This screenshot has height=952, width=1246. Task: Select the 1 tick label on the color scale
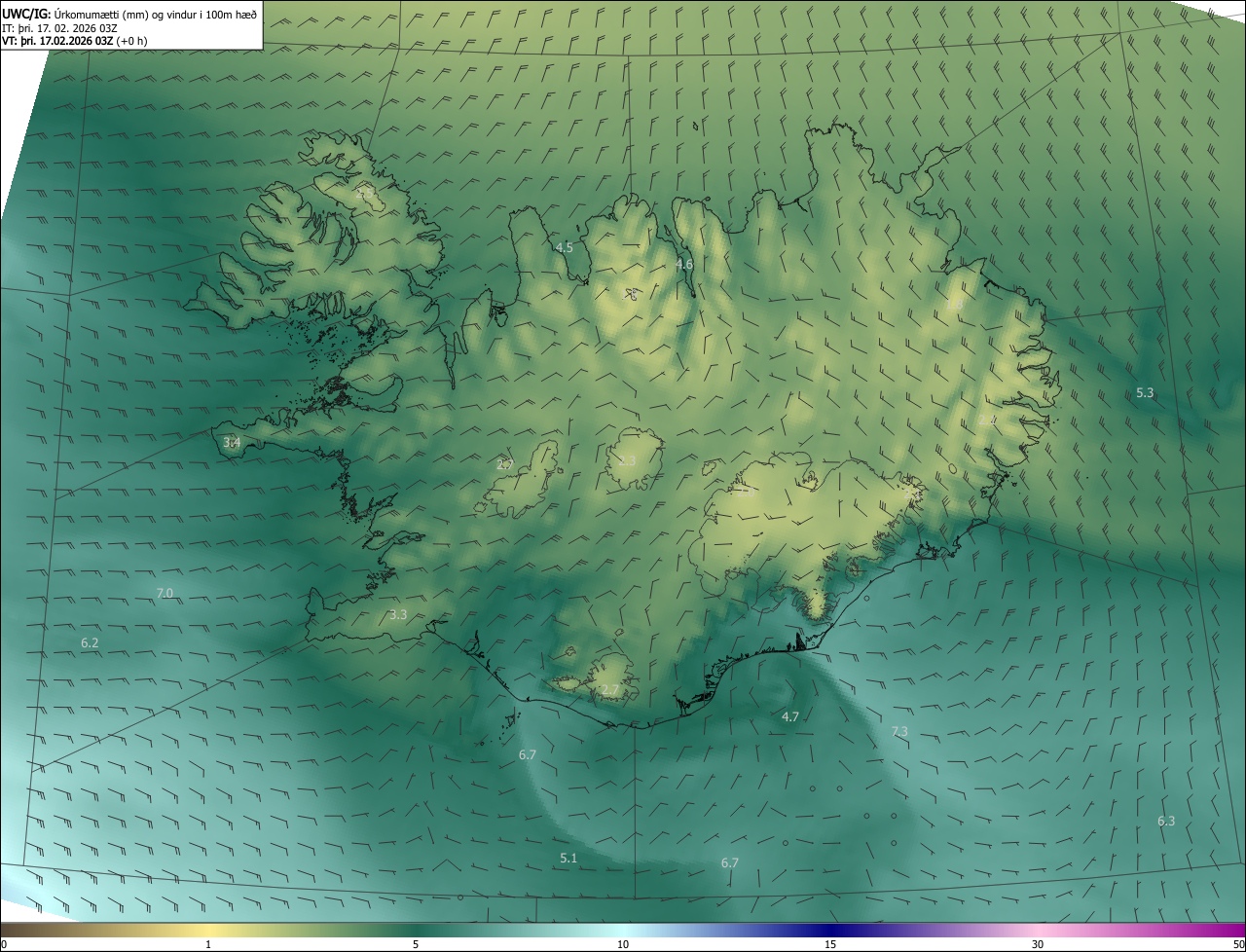208,944
